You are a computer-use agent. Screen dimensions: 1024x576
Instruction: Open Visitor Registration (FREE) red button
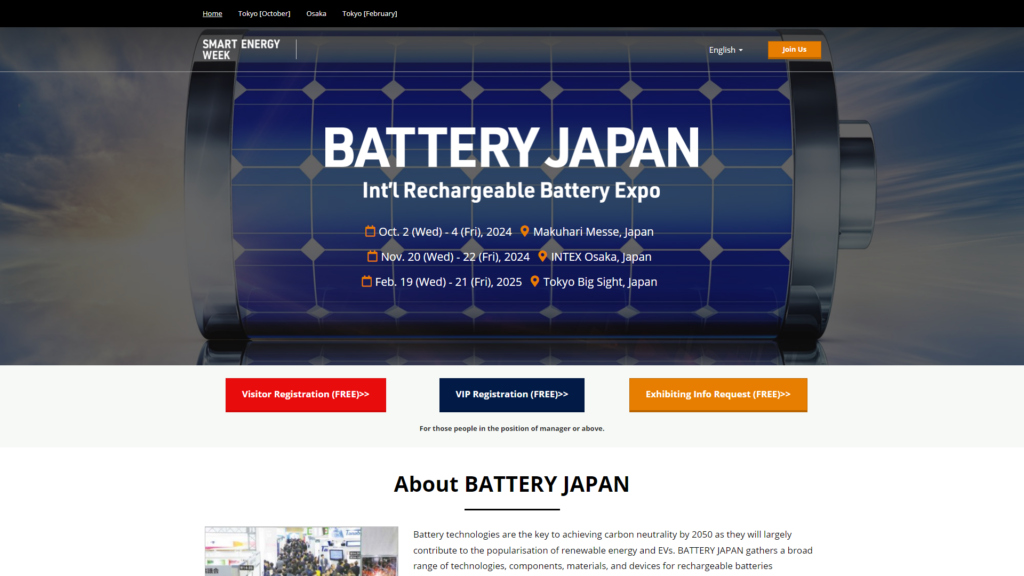(x=306, y=394)
